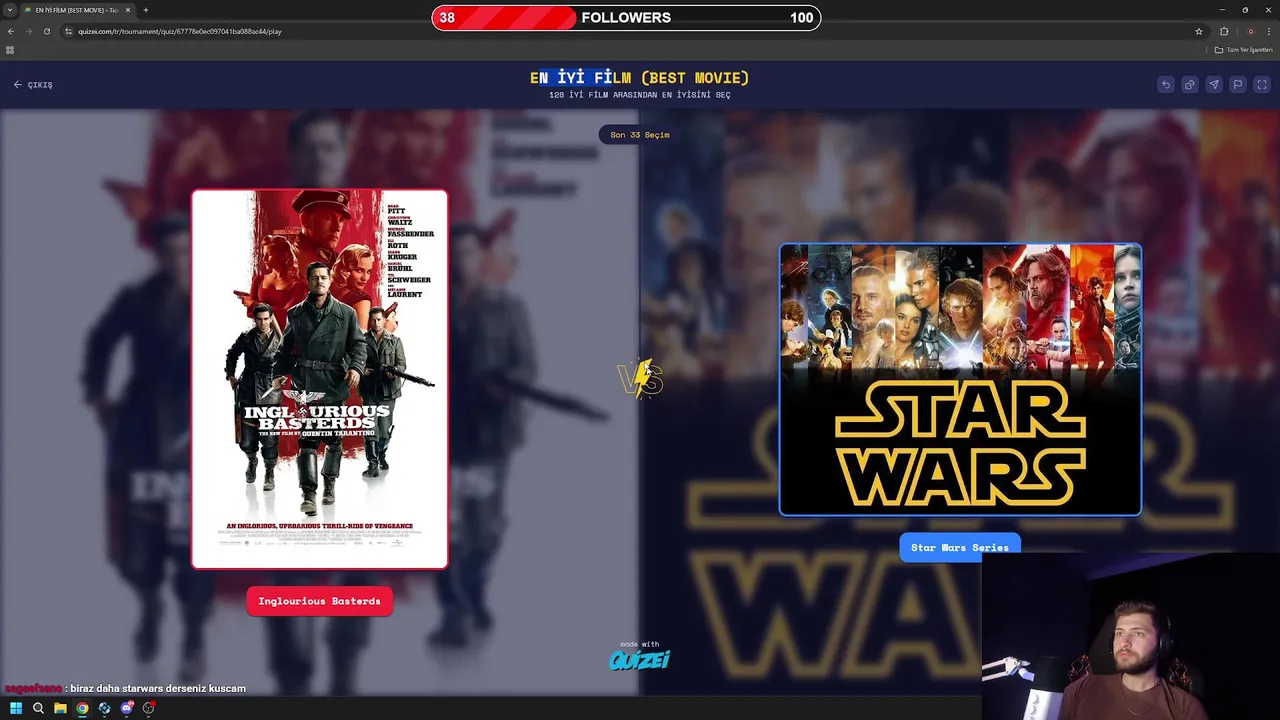Switch to the EN İYİ FİLM browser tab
Screen dimensions: 1280x720
78,10
